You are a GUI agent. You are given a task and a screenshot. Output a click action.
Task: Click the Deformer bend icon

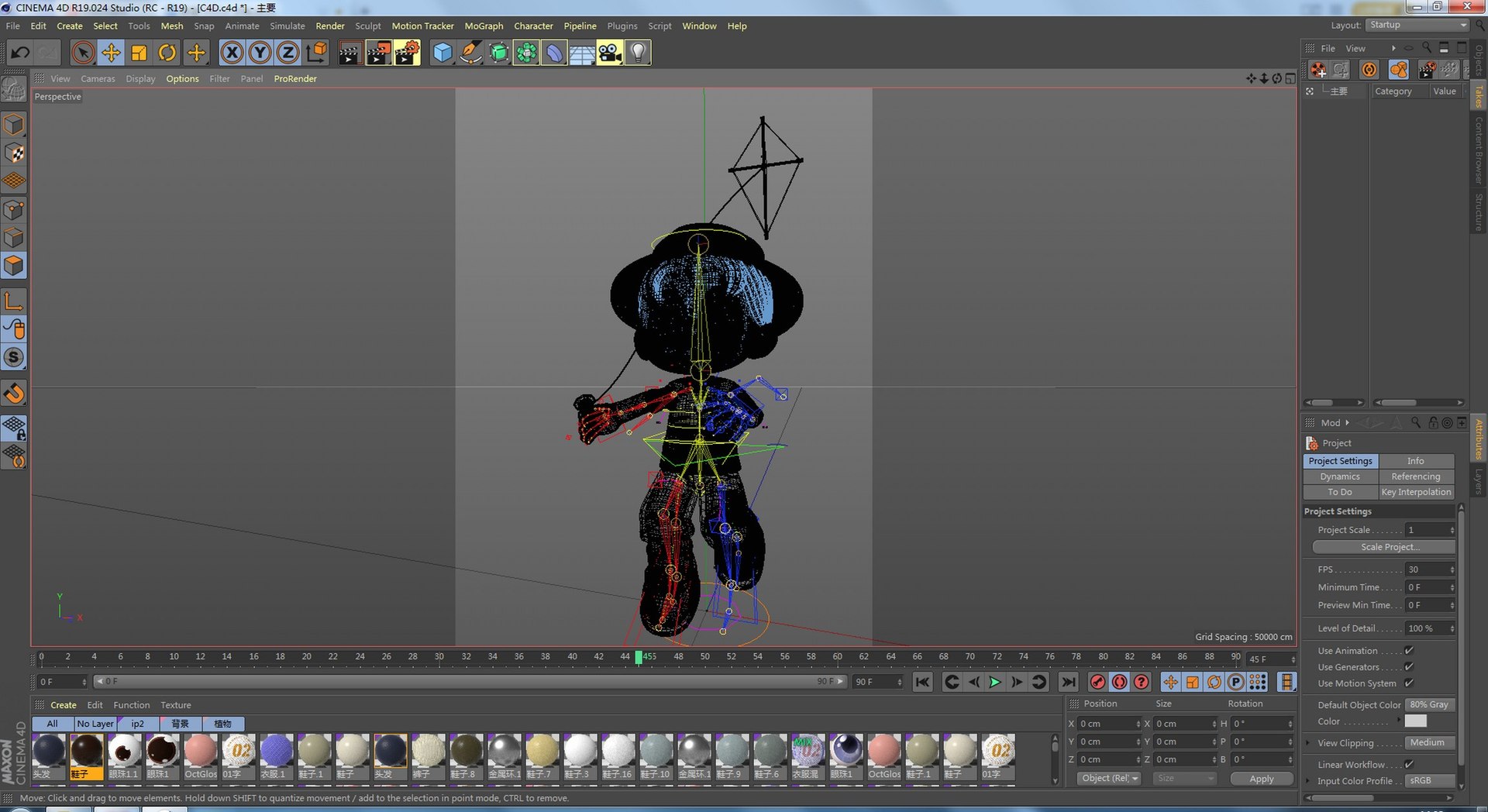tap(554, 53)
